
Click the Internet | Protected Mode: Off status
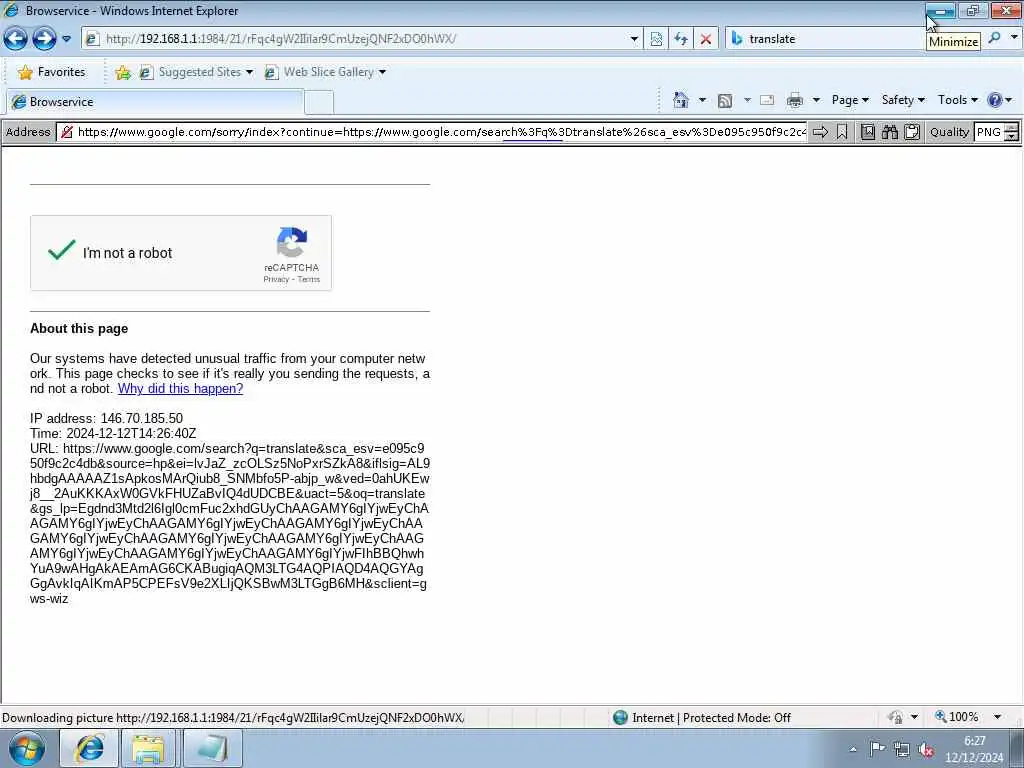702,718
